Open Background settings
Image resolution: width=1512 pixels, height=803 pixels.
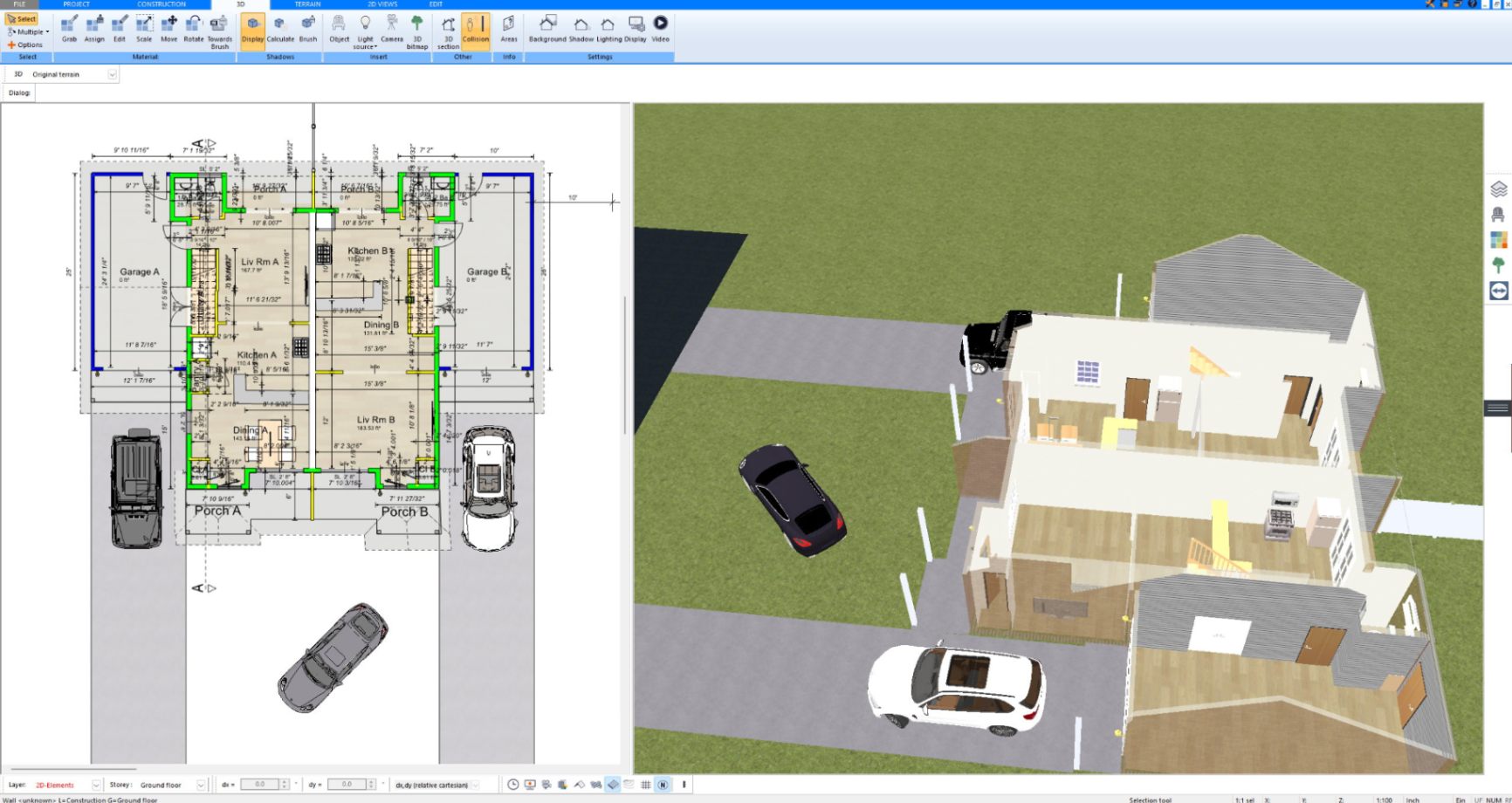[x=547, y=29]
